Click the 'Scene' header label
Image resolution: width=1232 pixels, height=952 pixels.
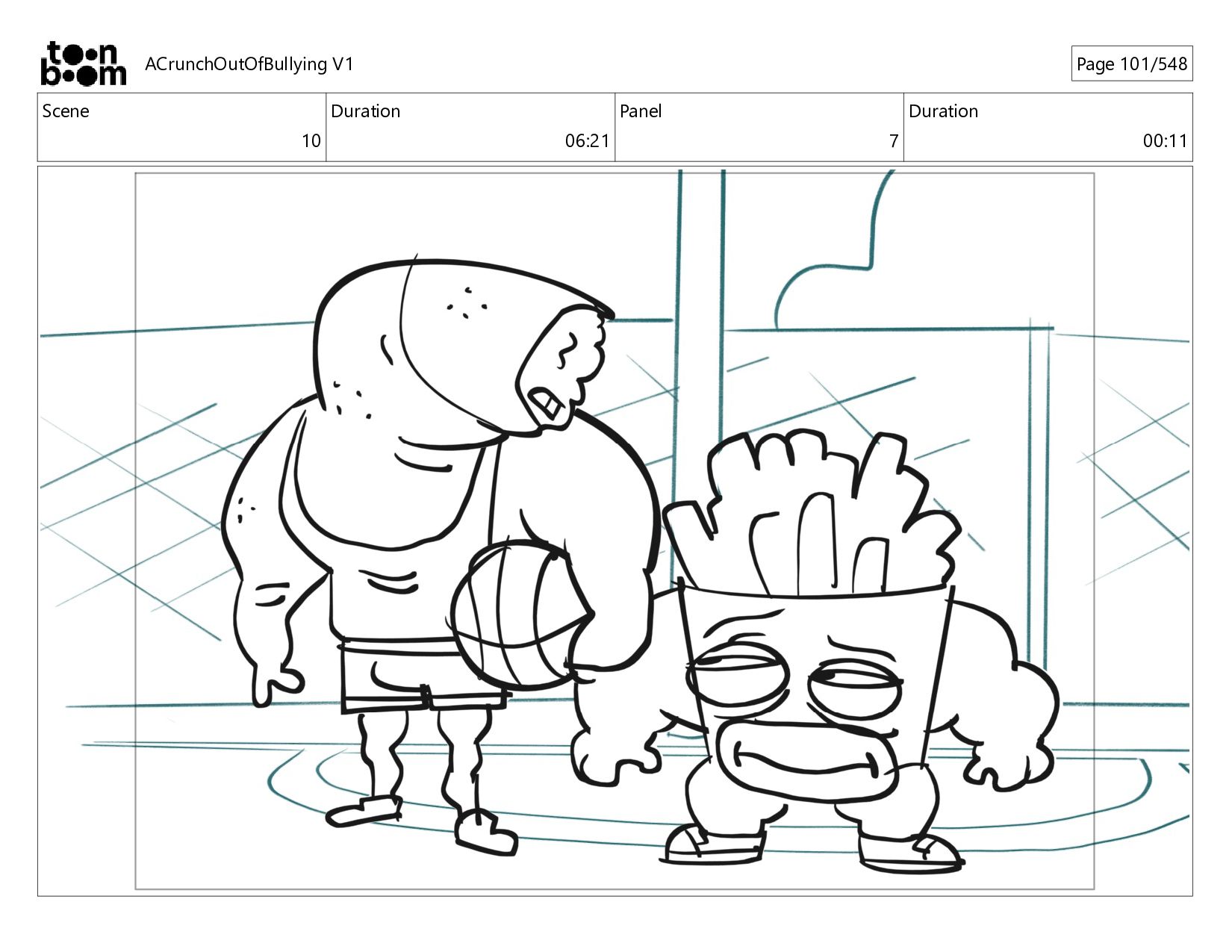[66, 111]
